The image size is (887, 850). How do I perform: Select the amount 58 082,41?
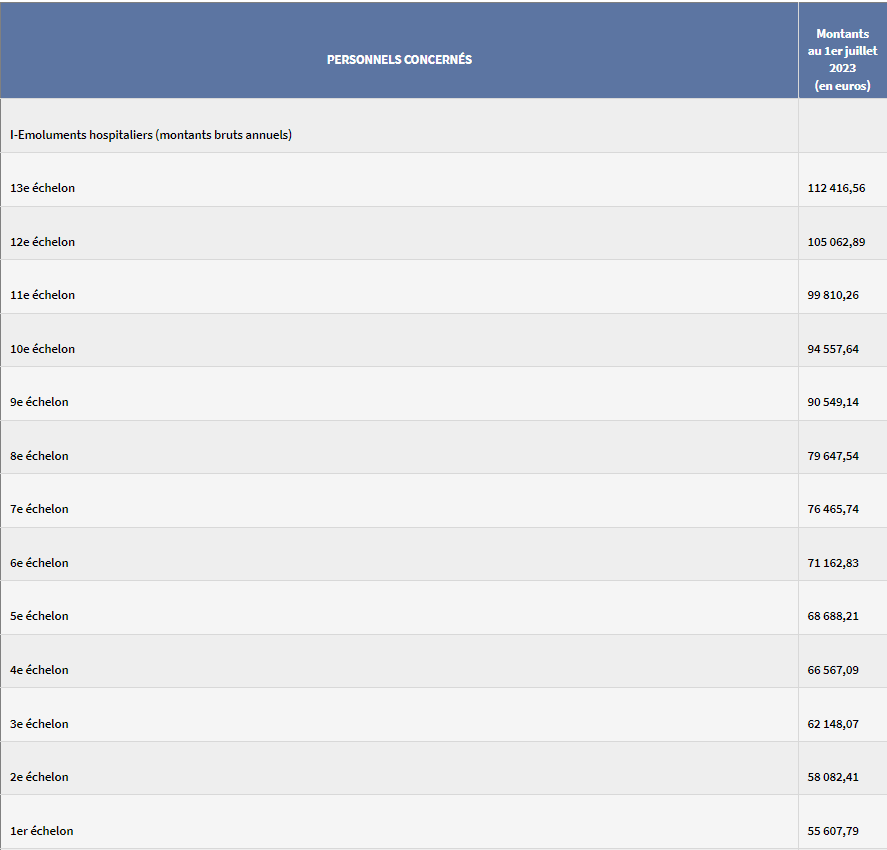833,777
